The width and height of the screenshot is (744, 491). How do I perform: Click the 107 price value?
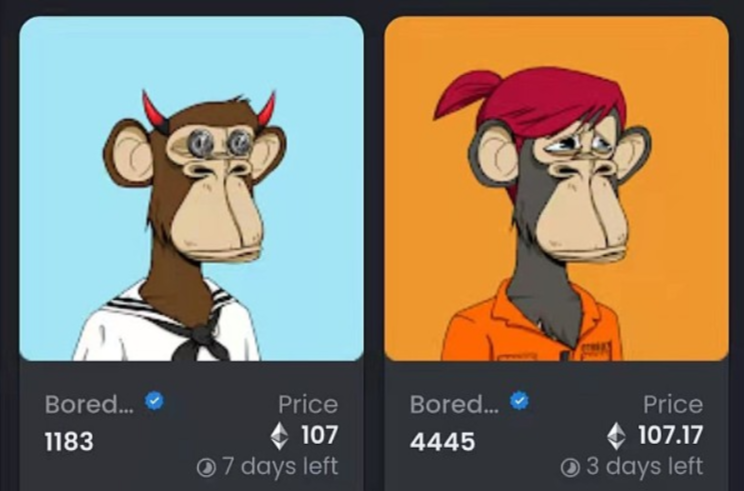319,435
